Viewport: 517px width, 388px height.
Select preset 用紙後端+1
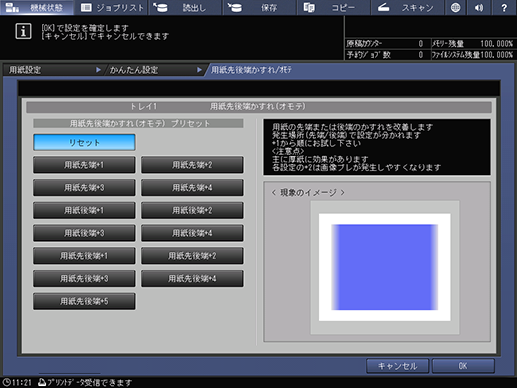[x=84, y=210]
